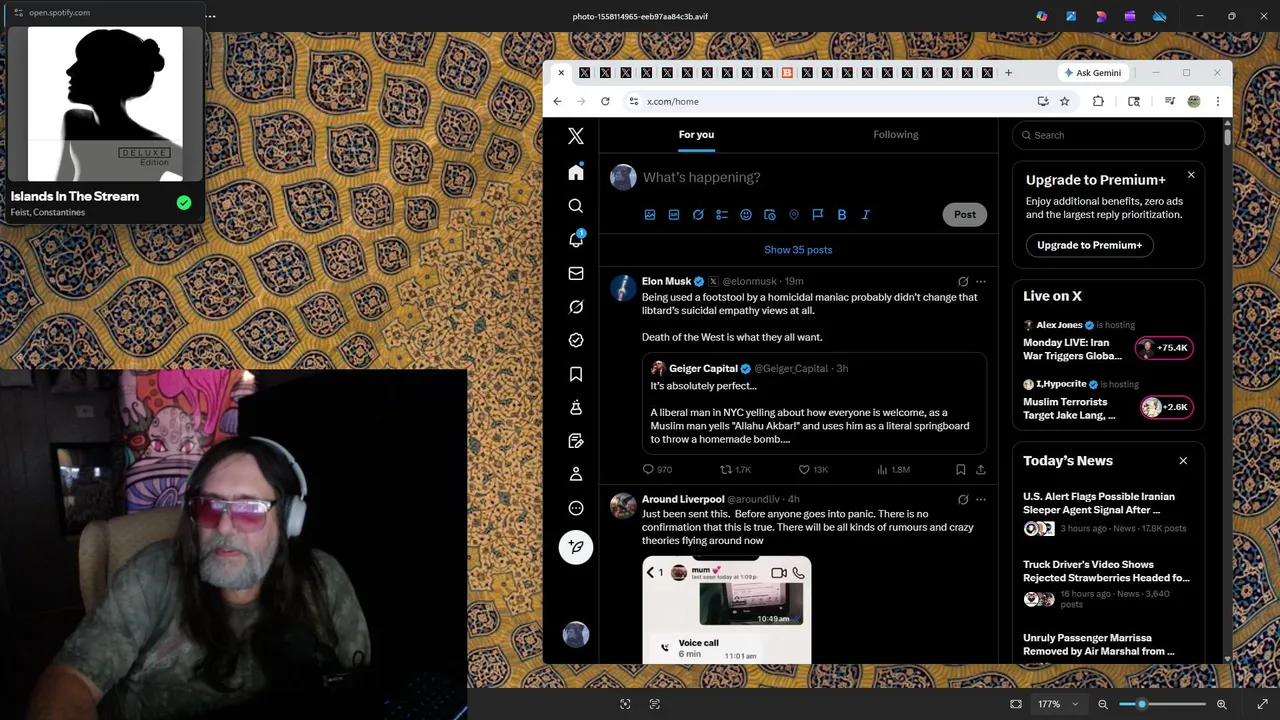Focus the X Search field
Image resolution: width=1280 pixels, height=720 pixels.
pyautogui.click(x=1108, y=135)
